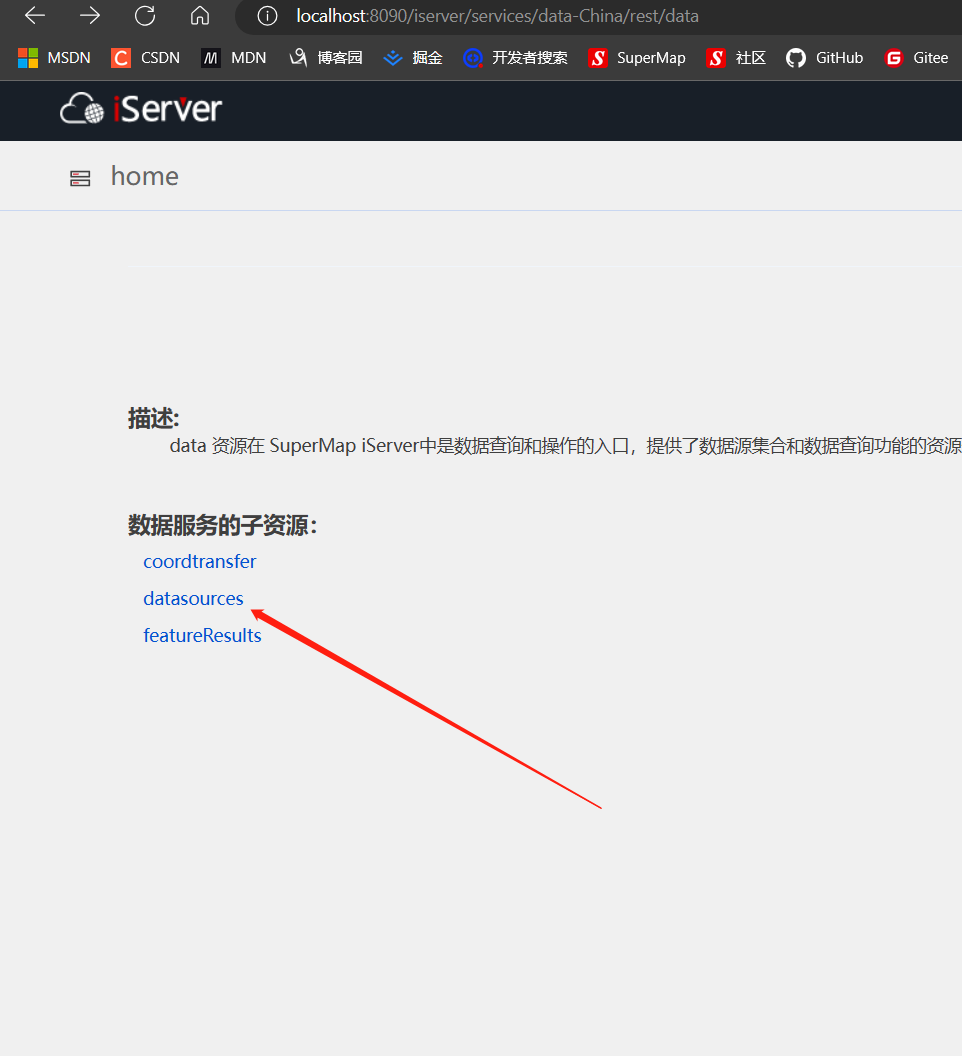
Task: Open the datasources sub-resource link
Action: coord(193,599)
